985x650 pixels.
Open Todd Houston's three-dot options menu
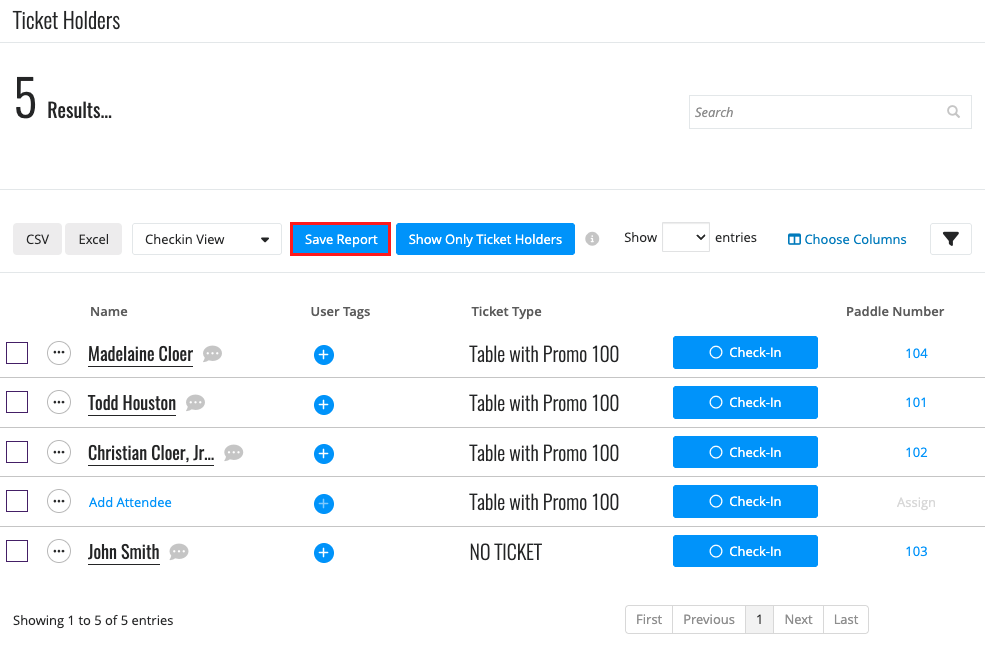tap(59, 402)
